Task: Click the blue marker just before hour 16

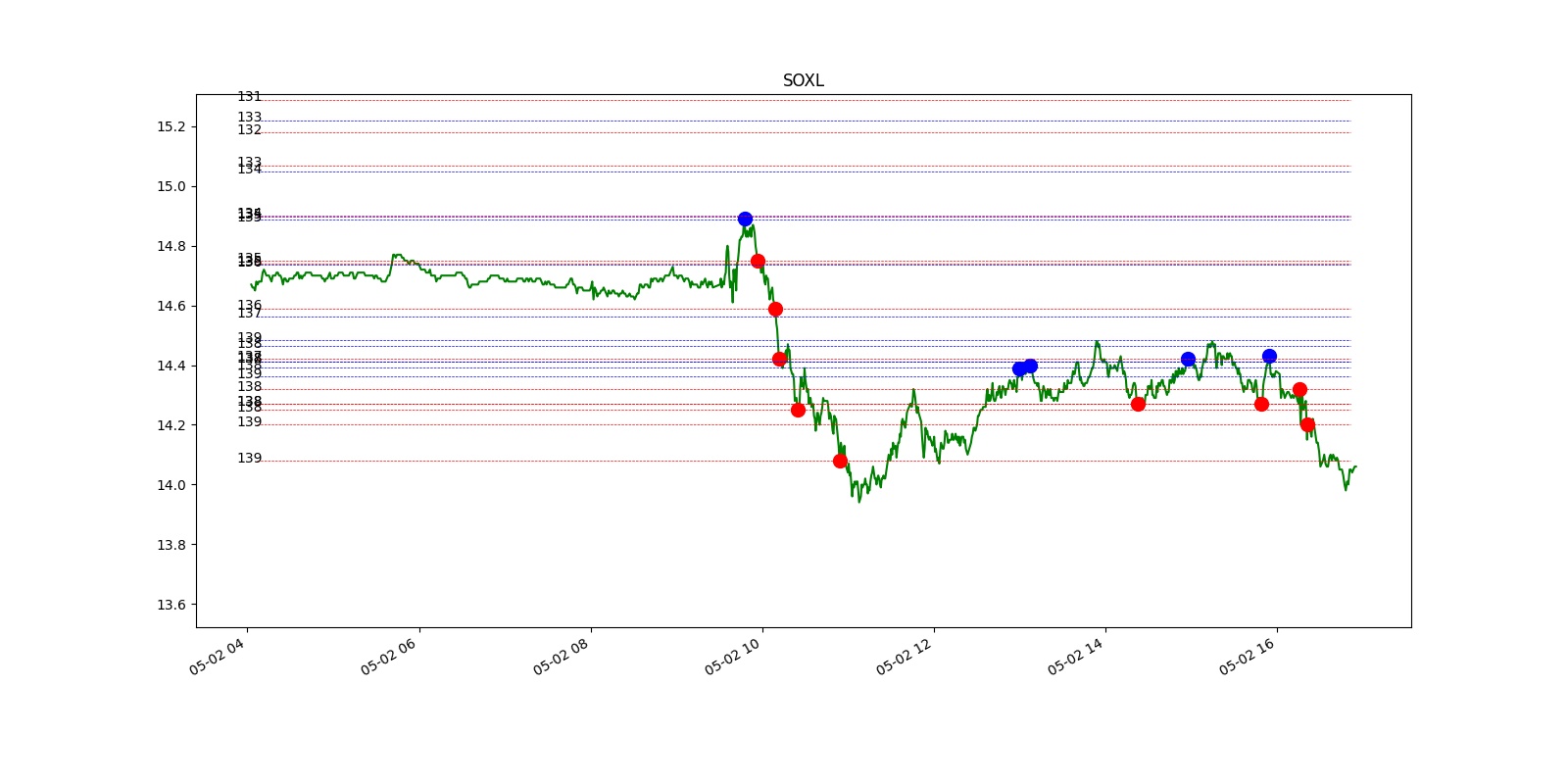Action: pyautogui.click(x=1269, y=356)
